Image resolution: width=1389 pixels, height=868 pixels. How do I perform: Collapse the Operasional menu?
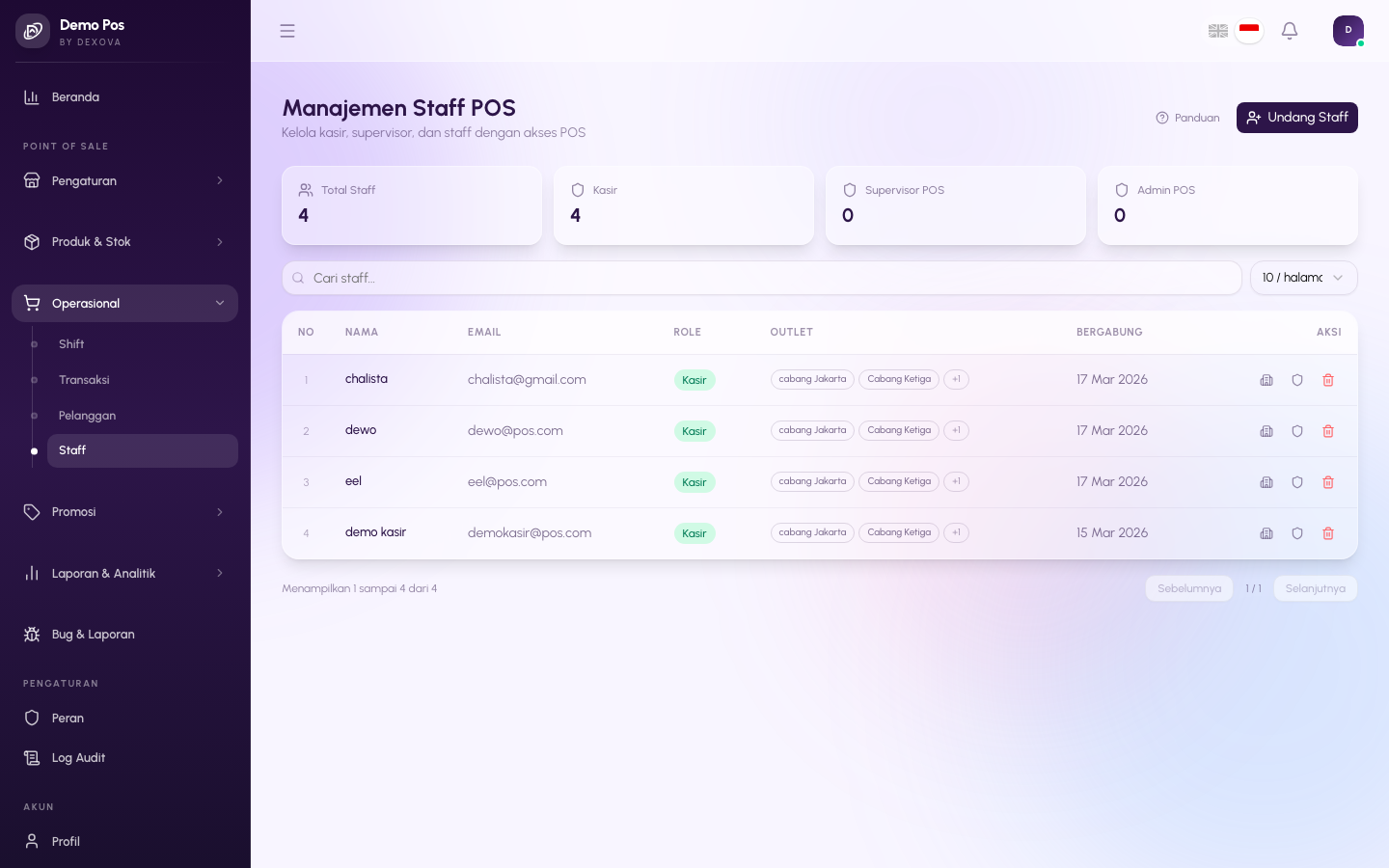[x=125, y=303]
